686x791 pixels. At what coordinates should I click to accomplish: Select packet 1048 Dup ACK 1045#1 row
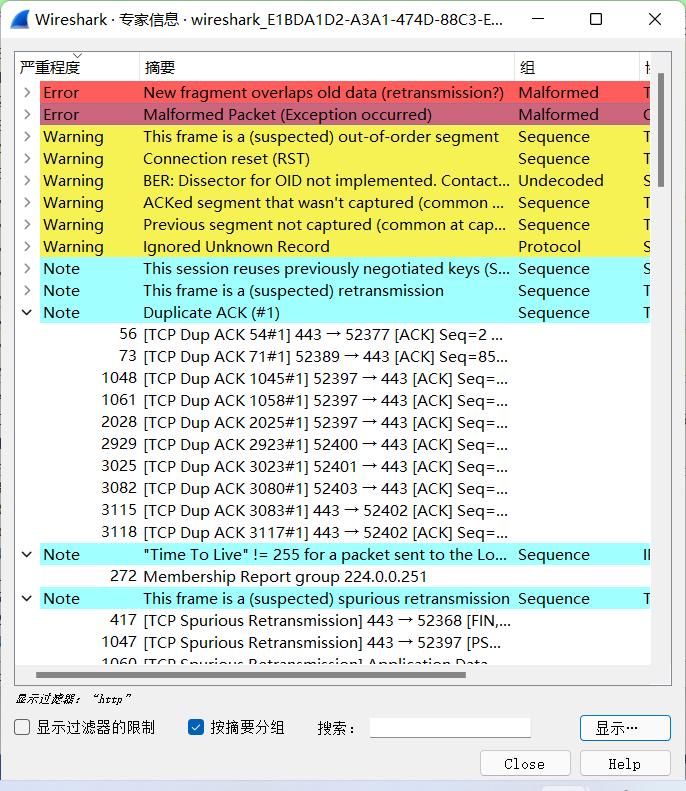pos(333,378)
